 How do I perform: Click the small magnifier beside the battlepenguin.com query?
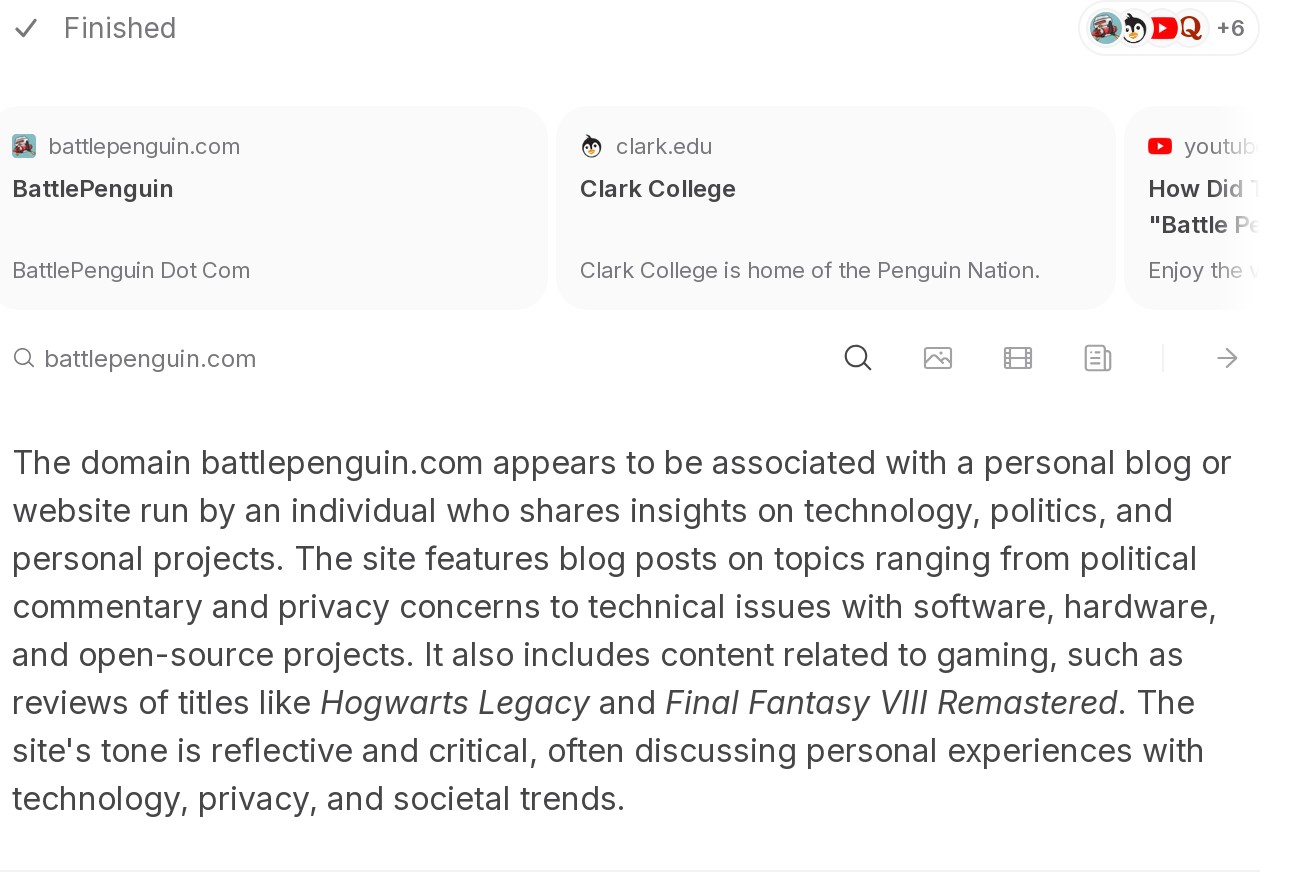(x=24, y=358)
